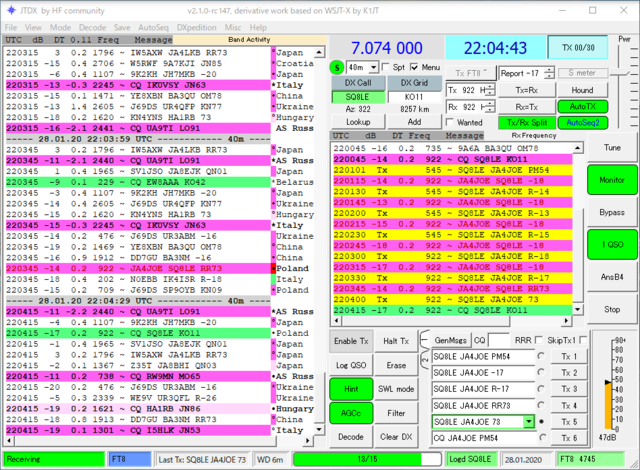
Task: Click the Bypass button
Action: click(x=612, y=212)
